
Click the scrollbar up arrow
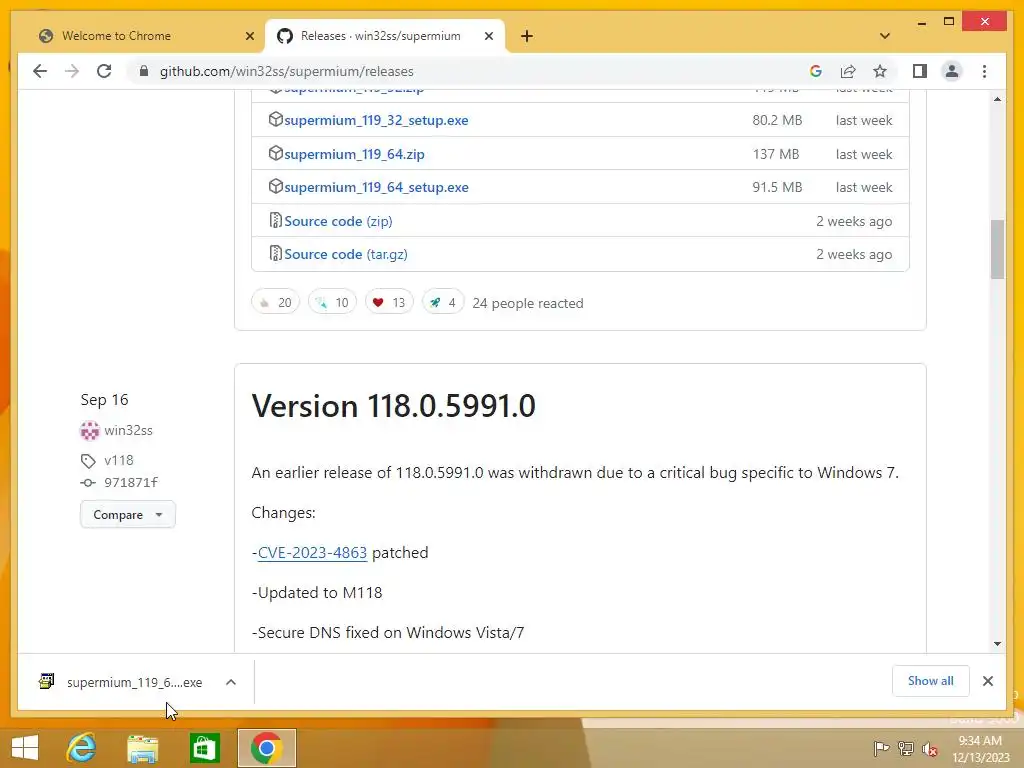(x=997, y=99)
